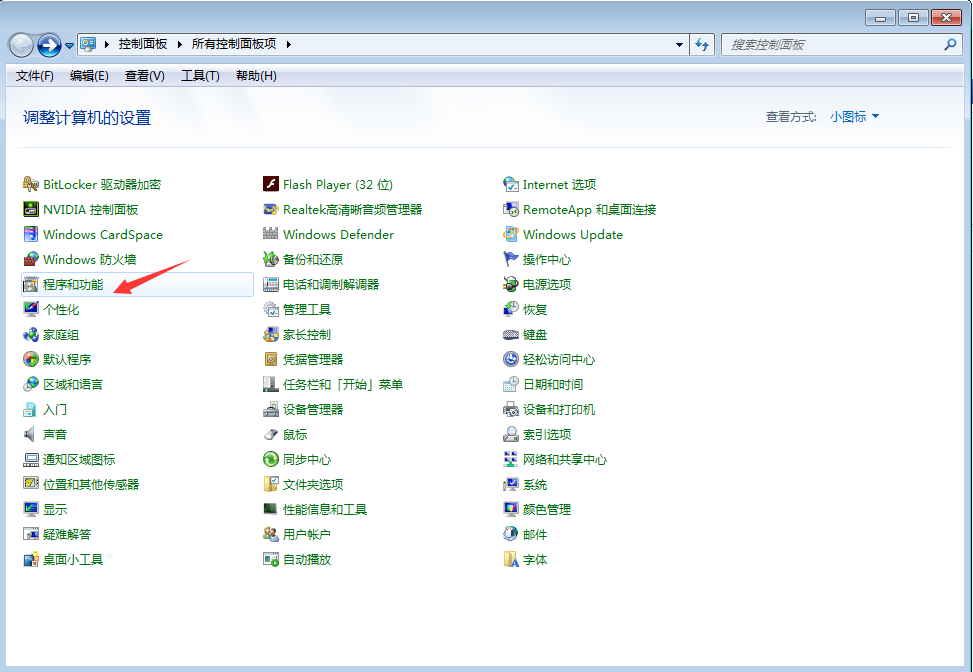The image size is (973, 672).
Task: Expand the 小图标 view mode dropdown
Action: 854,117
